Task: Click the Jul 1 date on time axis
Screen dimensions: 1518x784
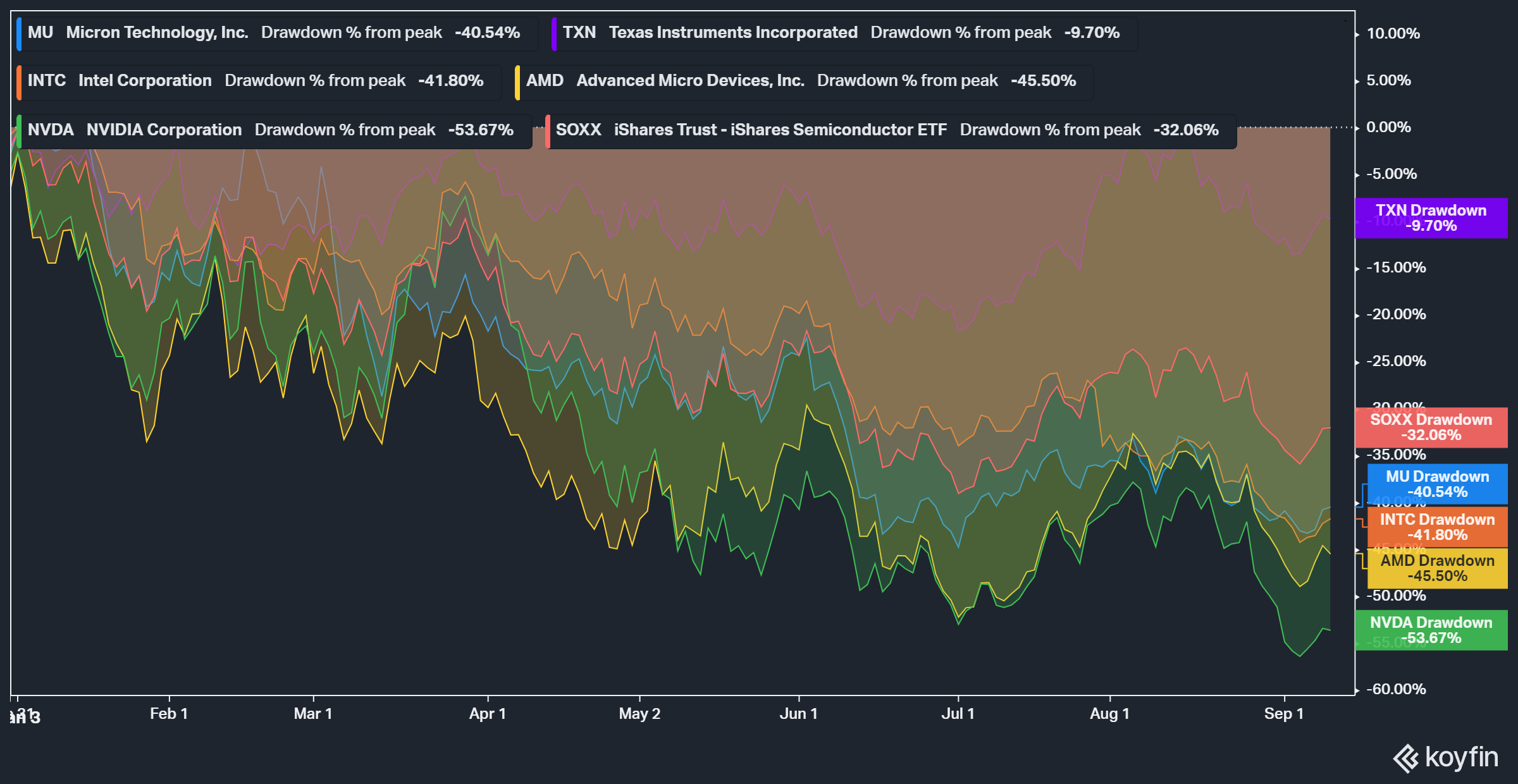Action: (x=958, y=714)
